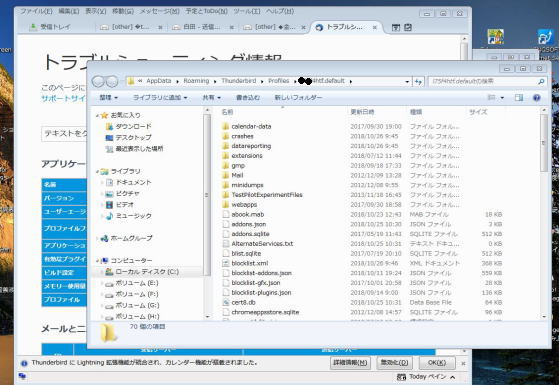The height and width of the screenshot is (385, 559).
Task: Select the addons.json file
Action: 248,224
